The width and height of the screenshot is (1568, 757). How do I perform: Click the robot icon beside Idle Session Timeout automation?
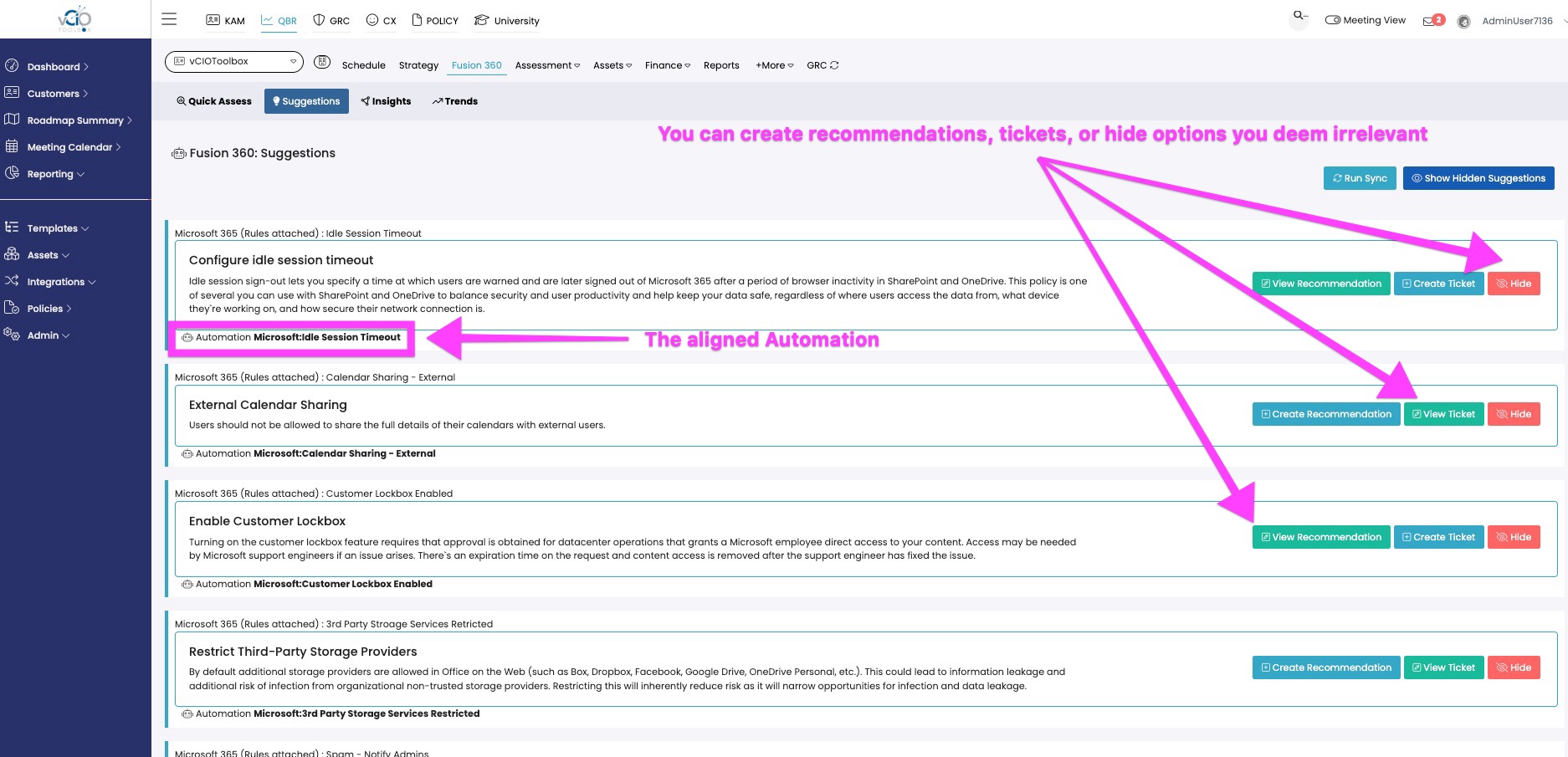coord(187,338)
